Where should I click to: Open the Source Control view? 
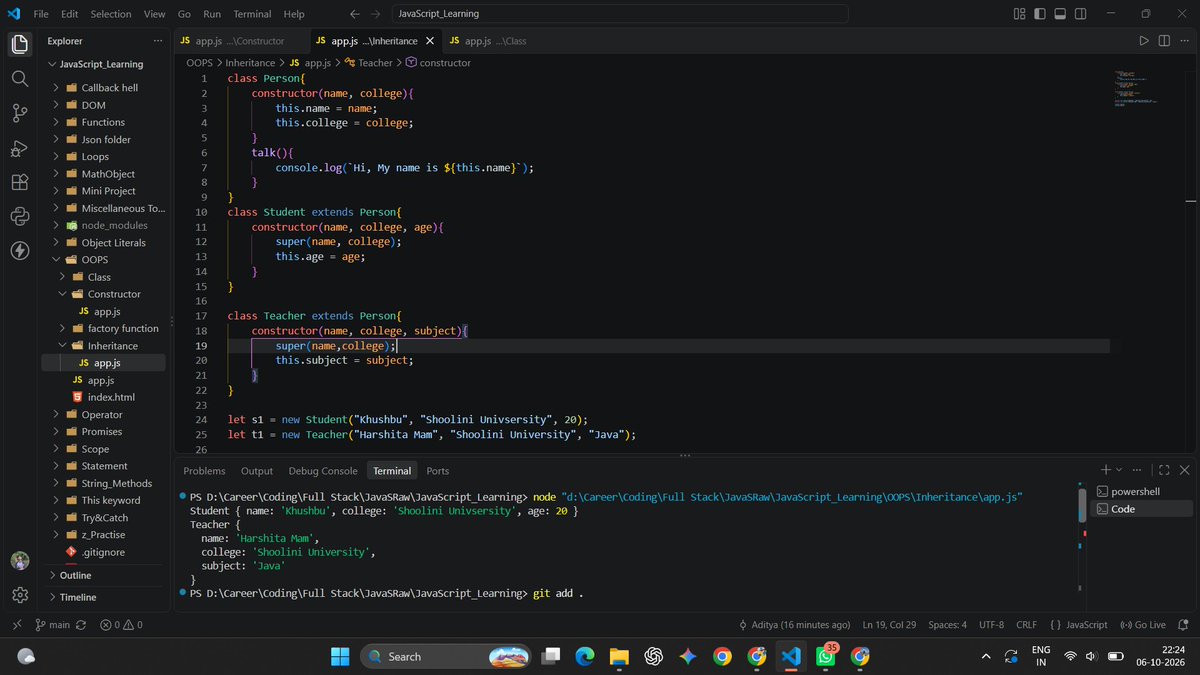(19, 113)
